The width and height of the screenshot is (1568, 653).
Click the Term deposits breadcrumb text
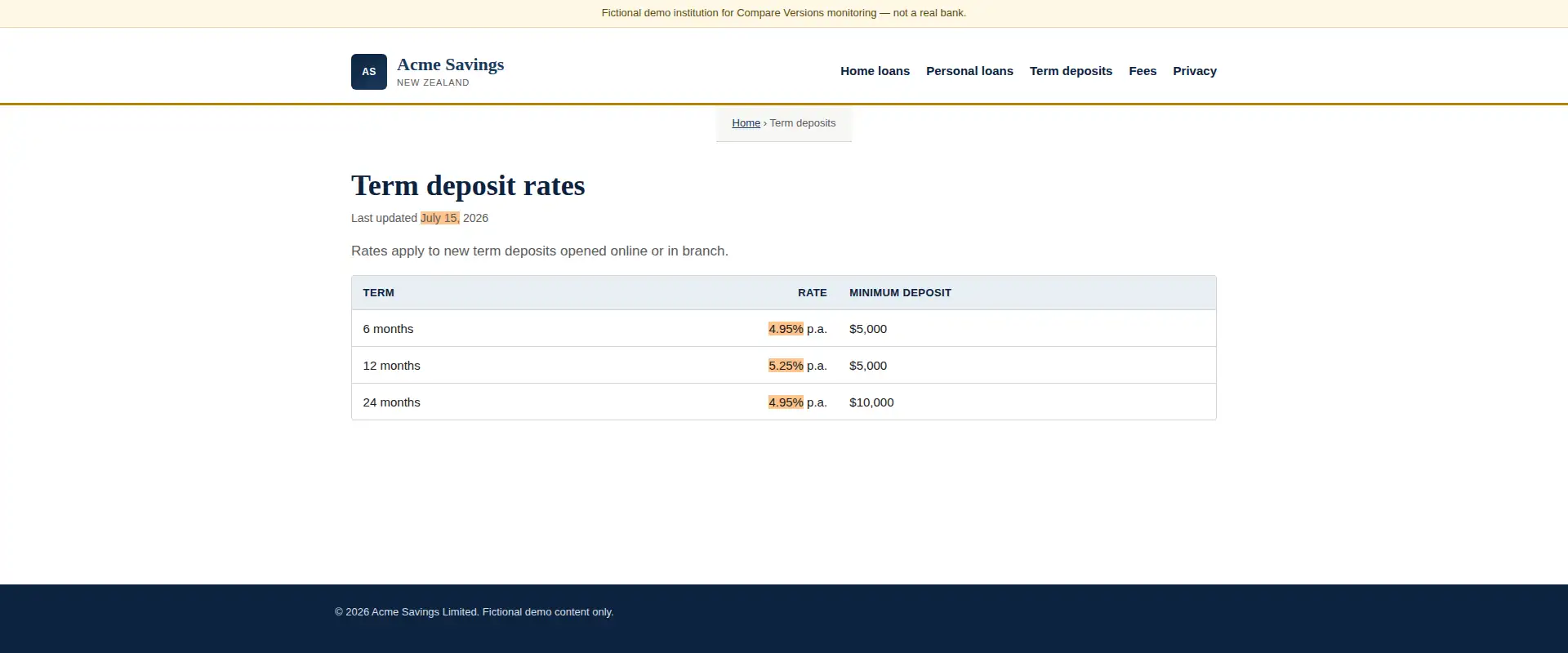coord(803,123)
